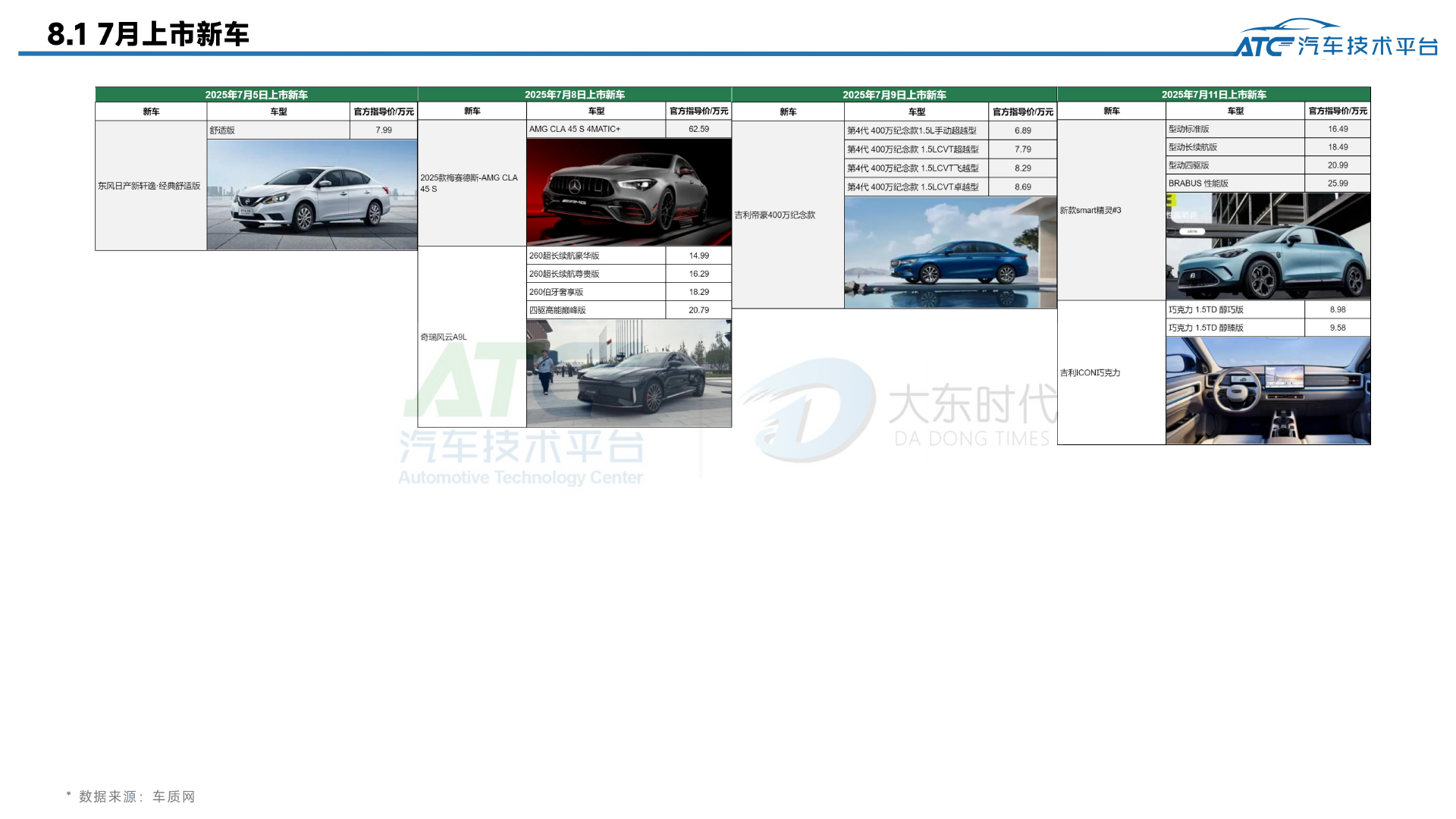Image resolution: width=1456 pixels, height=819 pixels.
Task: Select the 14.99 price cell
Action: (x=698, y=256)
